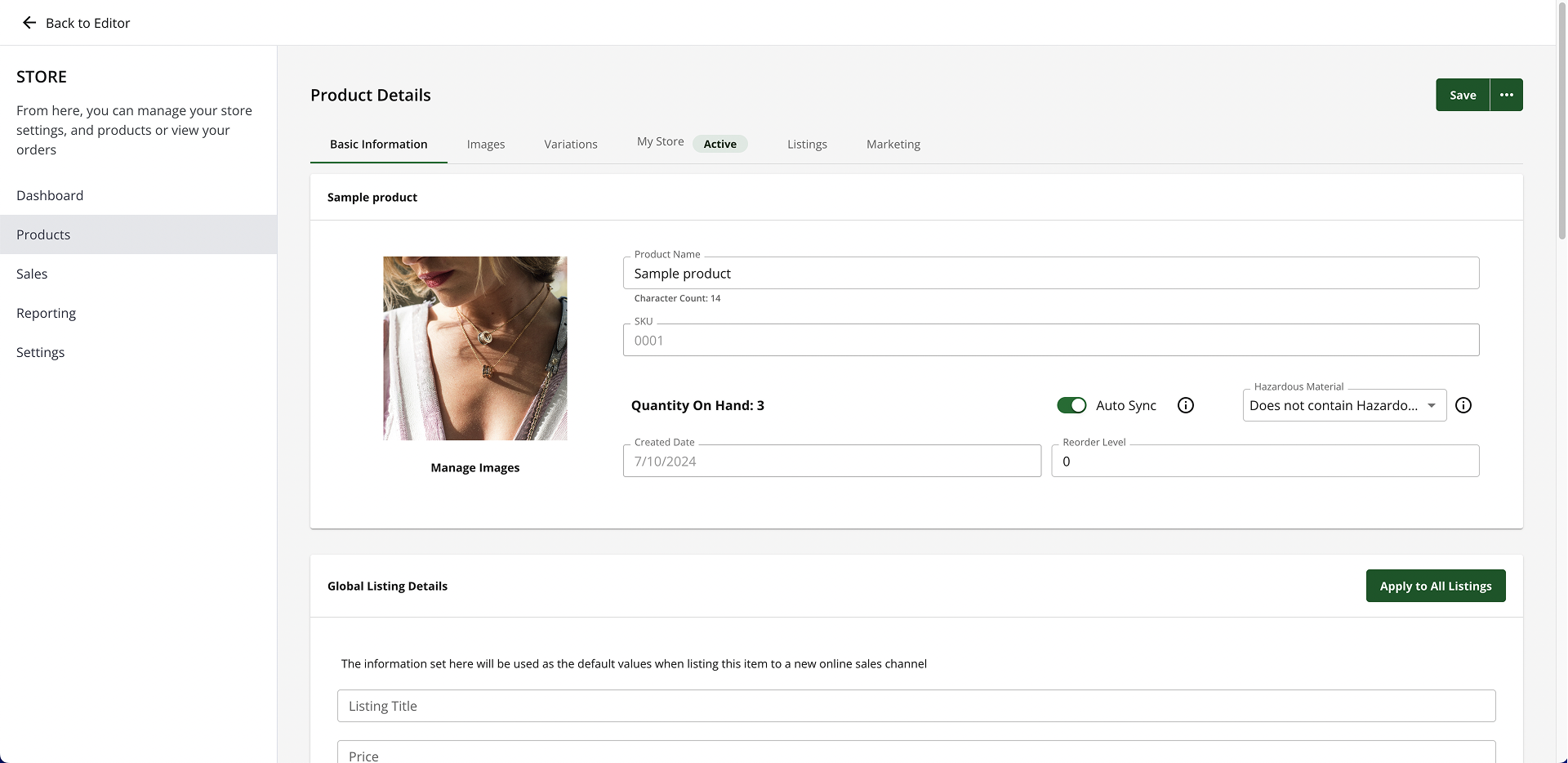The height and width of the screenshot is (763, 1568).
Task: Open Settings in the sidebar
Action: [x=139, y=352]
